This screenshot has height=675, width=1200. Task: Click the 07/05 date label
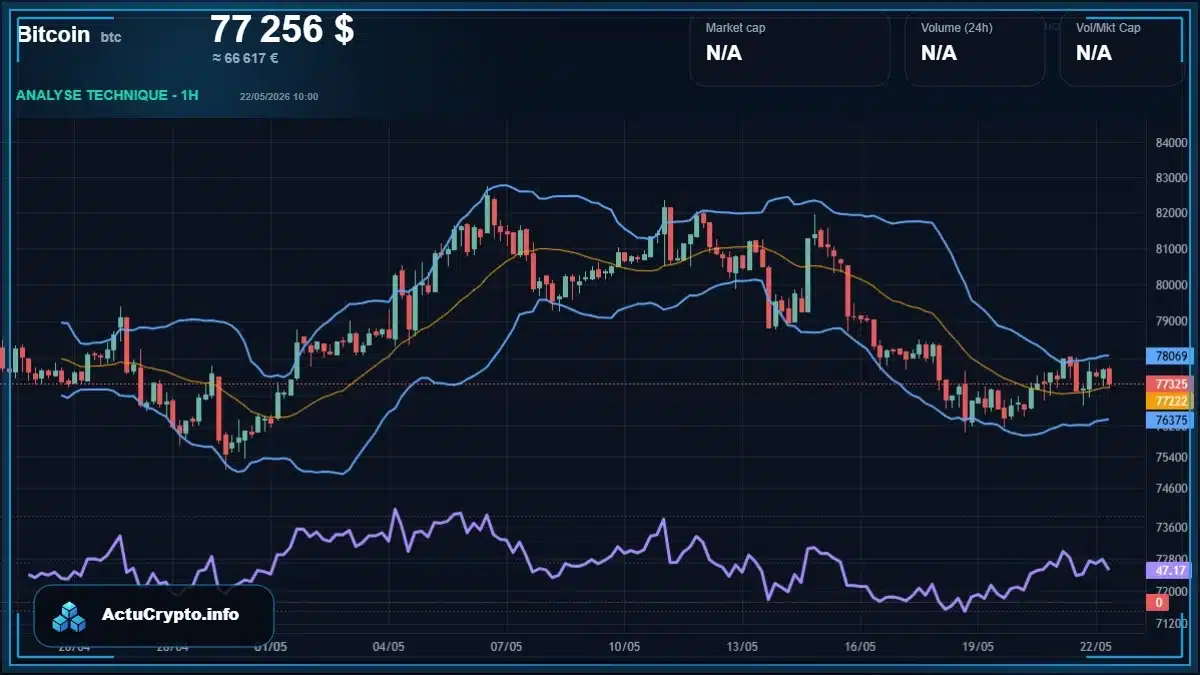coord(506,647)
